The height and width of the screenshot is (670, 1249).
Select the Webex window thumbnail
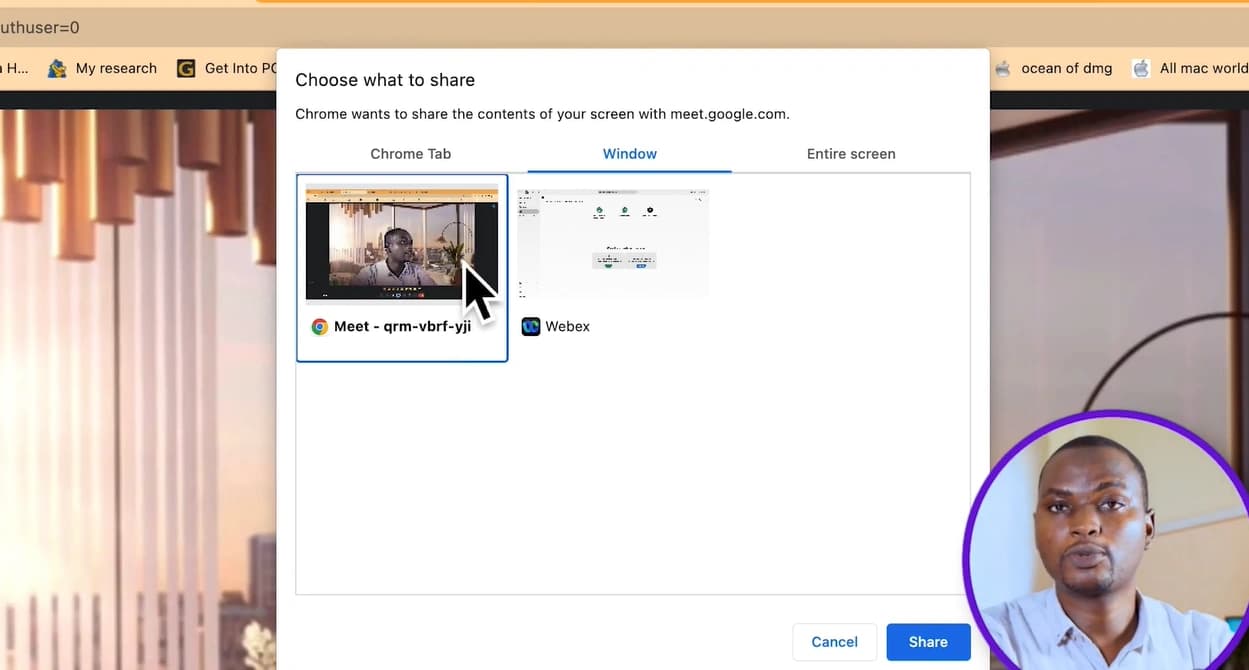coord(613,243)
